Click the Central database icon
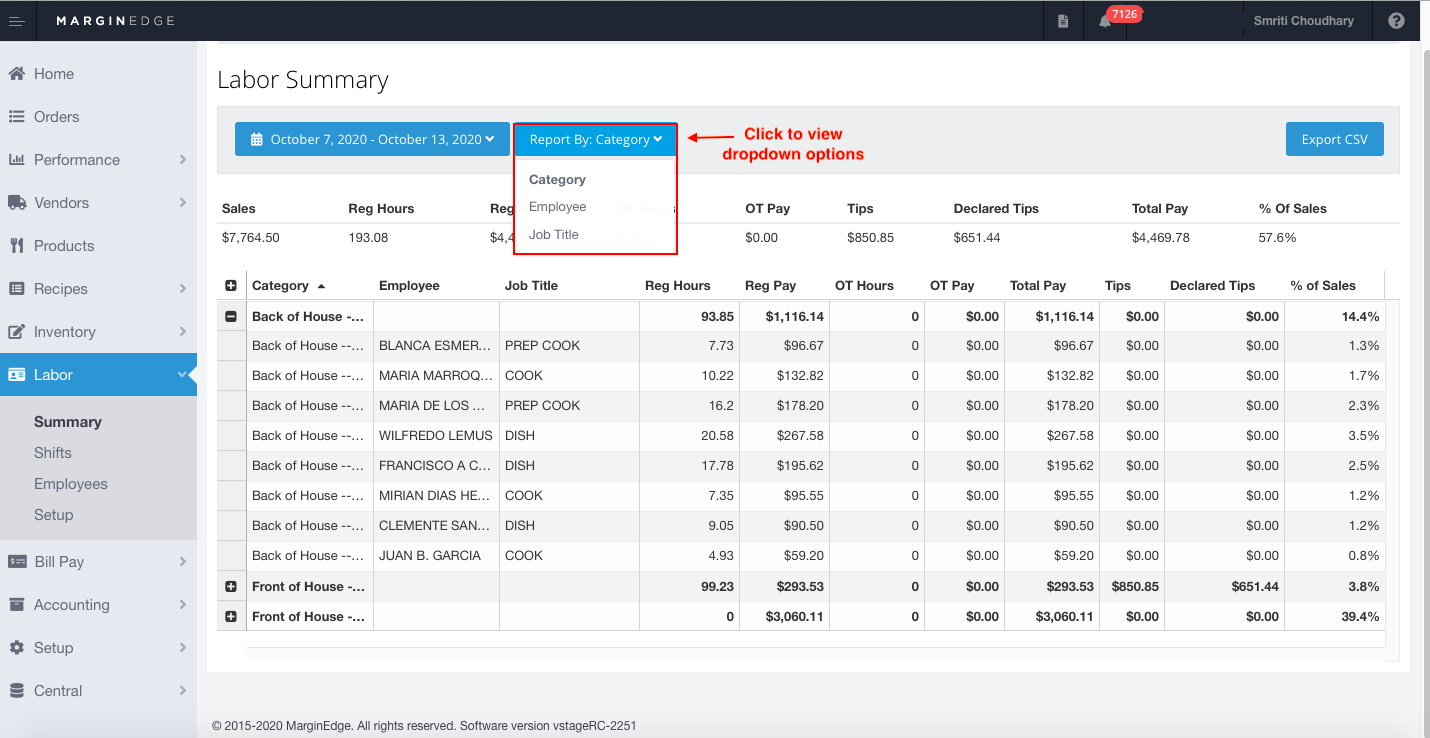The height and width of the screenshot is (738, 1430). [x=16, y=691]
